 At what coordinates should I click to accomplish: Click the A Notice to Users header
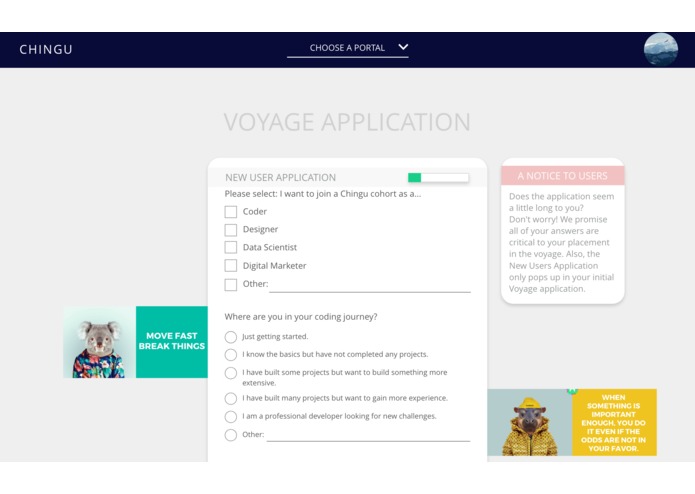(562, 176)
